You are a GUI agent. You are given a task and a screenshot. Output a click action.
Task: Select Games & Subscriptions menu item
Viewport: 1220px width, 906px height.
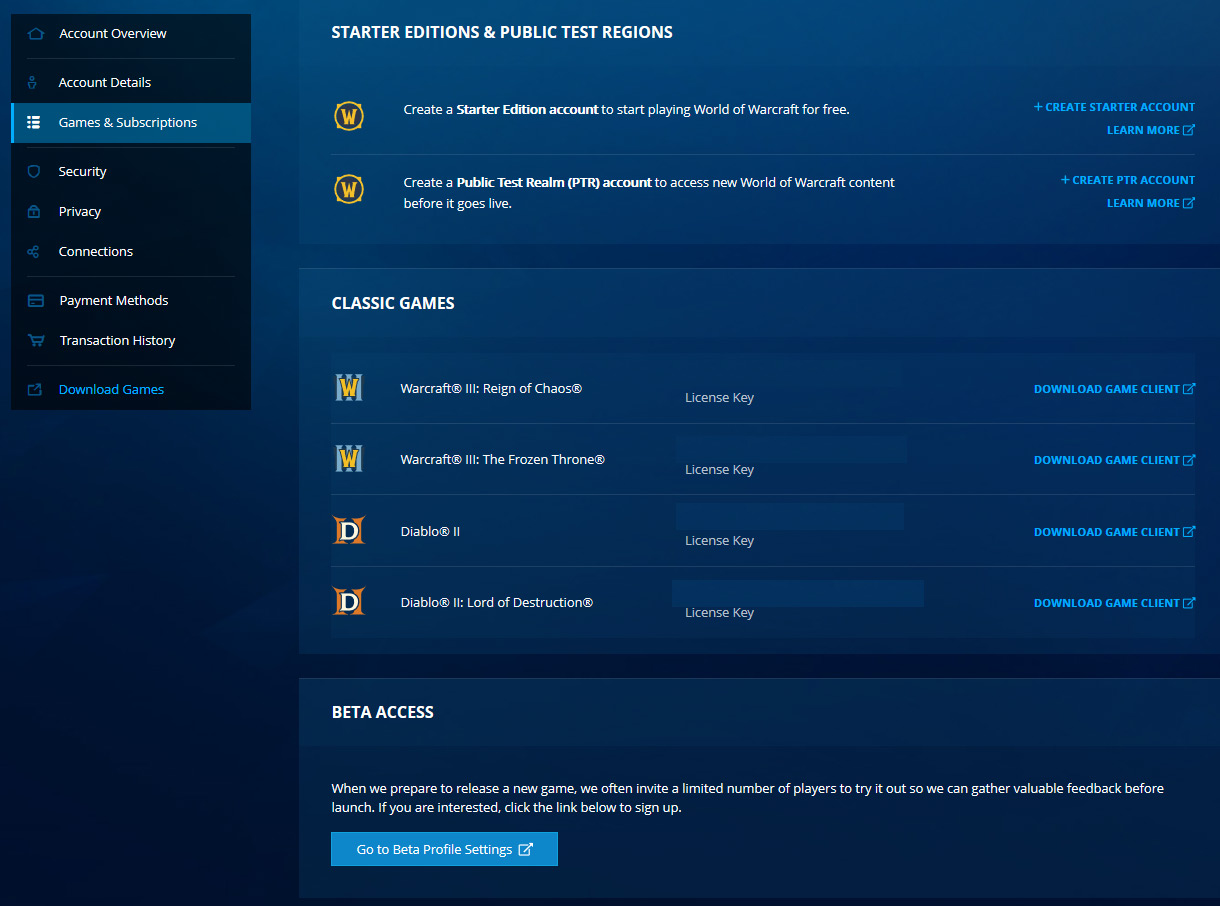coord(131,123)
